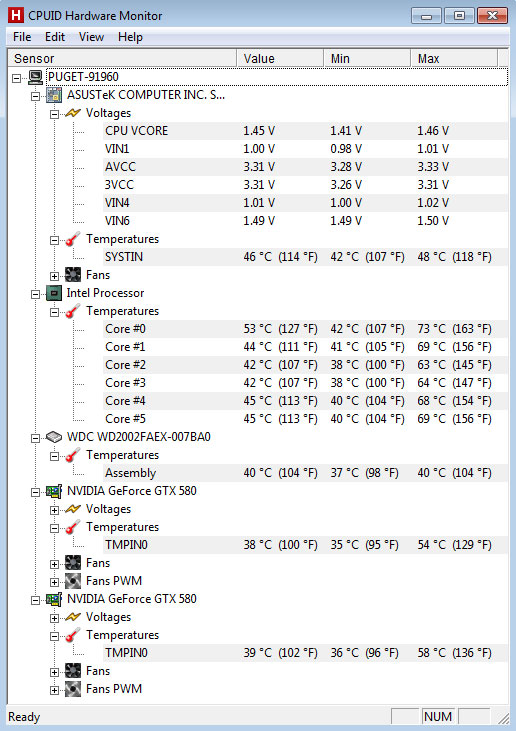Expand the ASUSTeK Fans group

(55, 276)
